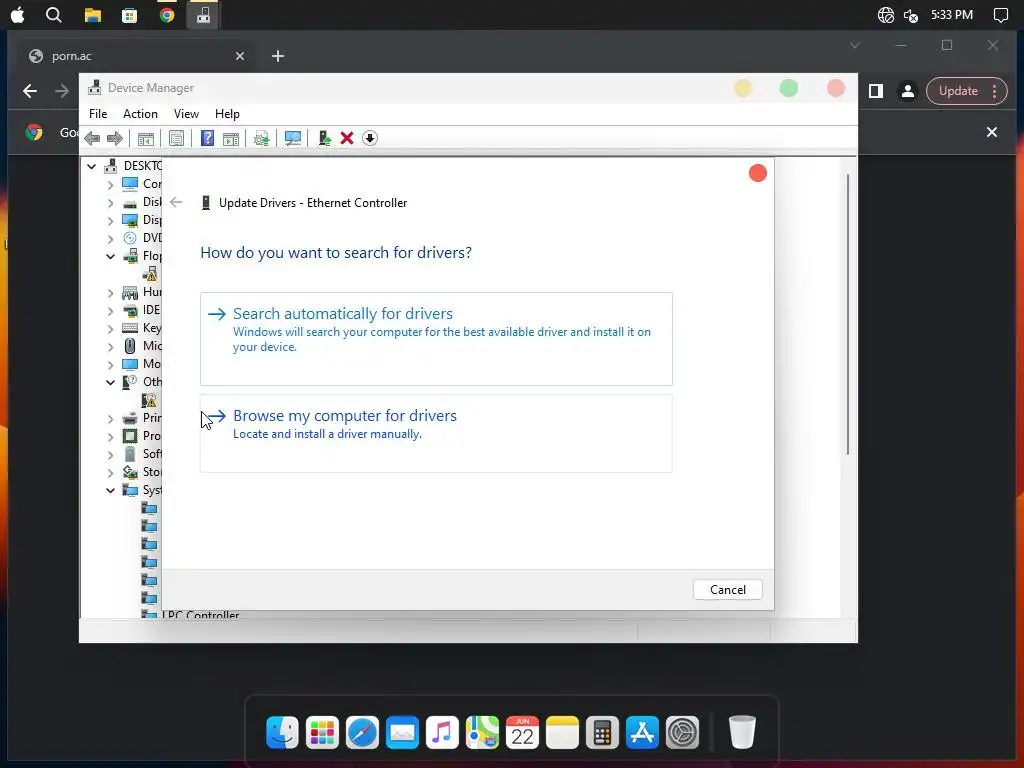
Task: Grab the Device Manager vertical scrollbar
Action: click(848, 313)
